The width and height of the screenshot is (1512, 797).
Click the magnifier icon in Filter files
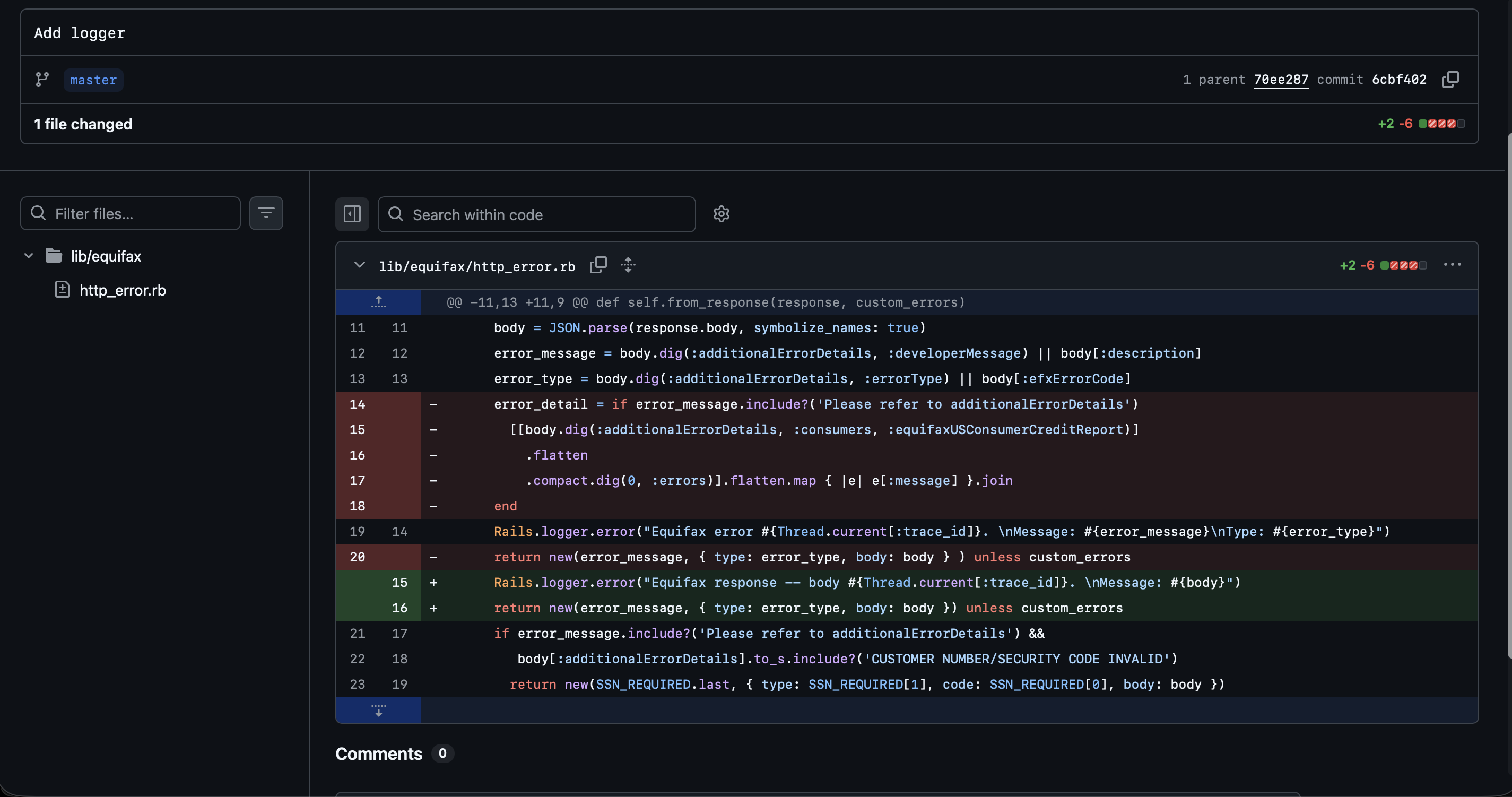(x=38, y=213)
